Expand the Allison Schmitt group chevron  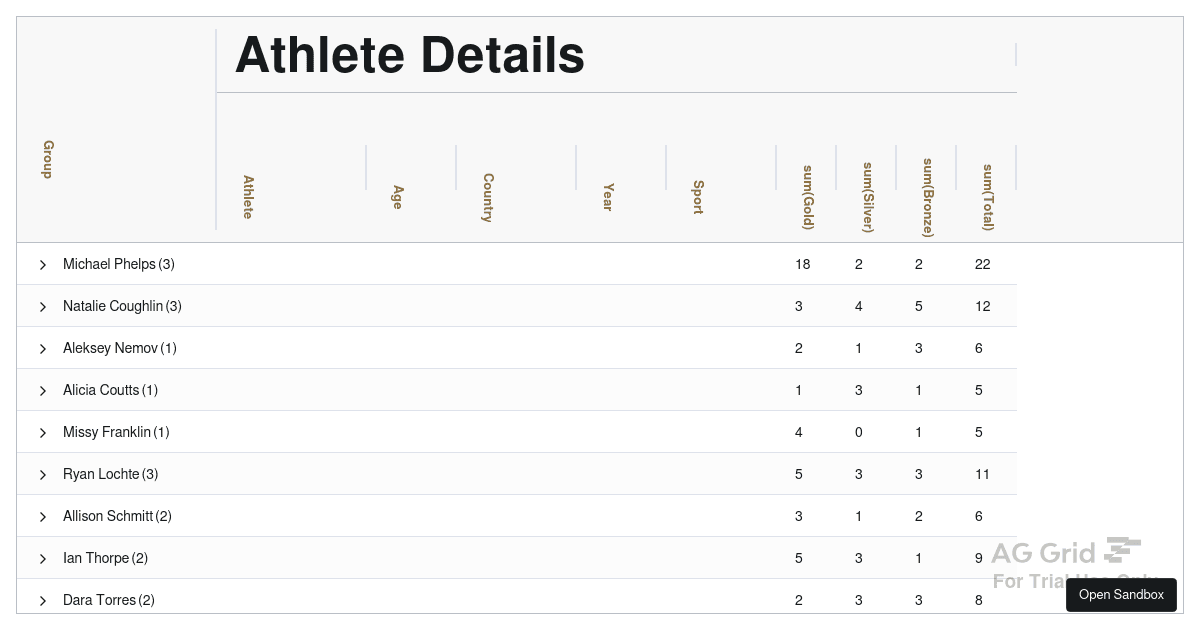point(43,517)
